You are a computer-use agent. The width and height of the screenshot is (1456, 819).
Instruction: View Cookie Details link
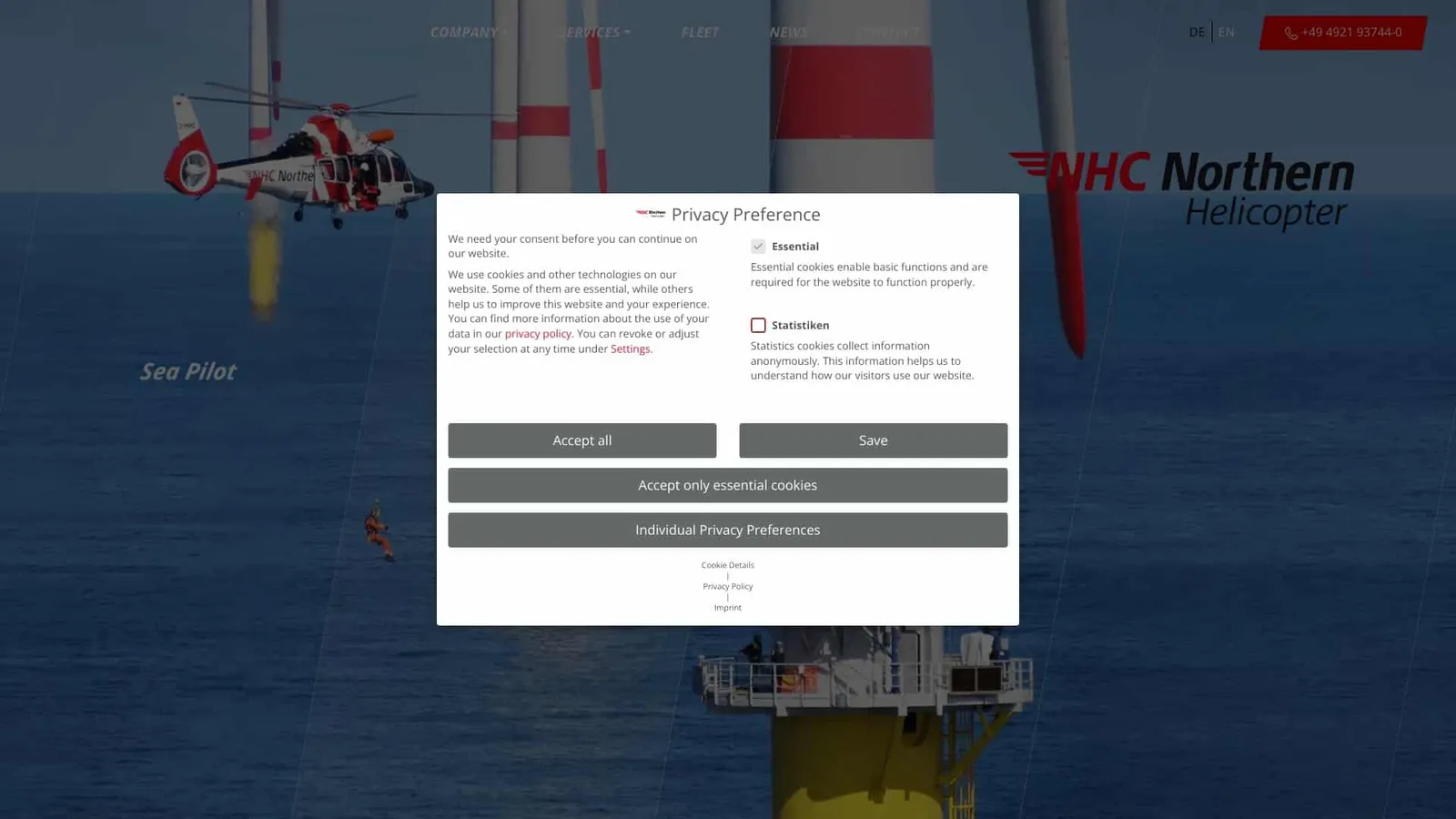point(728,565)
